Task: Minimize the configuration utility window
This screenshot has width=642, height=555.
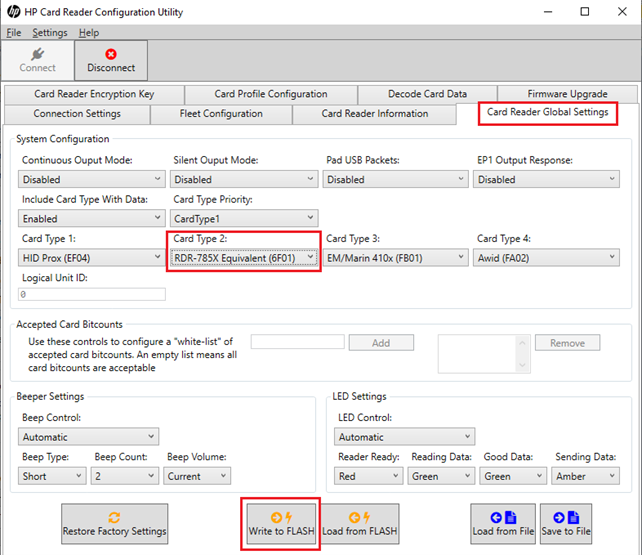Action: coord(548,12)
